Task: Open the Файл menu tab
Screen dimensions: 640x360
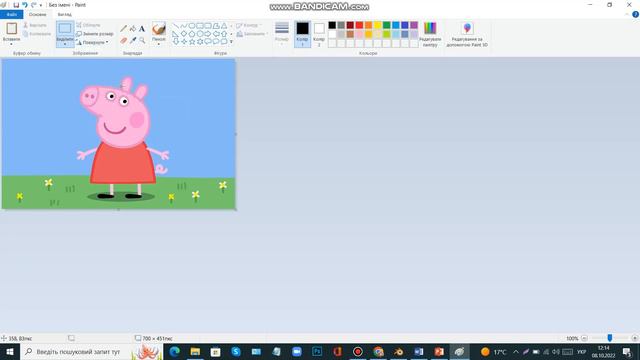Action: click(x=11, y=14)
